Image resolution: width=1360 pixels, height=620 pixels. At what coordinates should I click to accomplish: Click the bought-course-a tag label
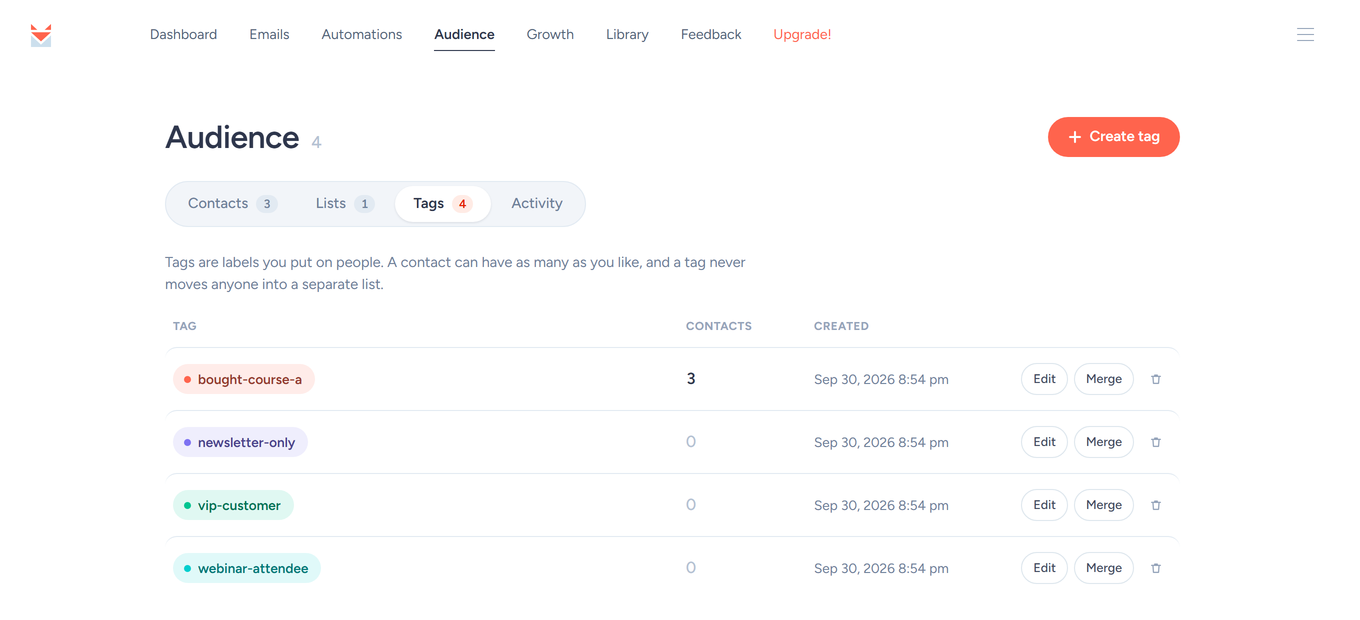[244, 379]
